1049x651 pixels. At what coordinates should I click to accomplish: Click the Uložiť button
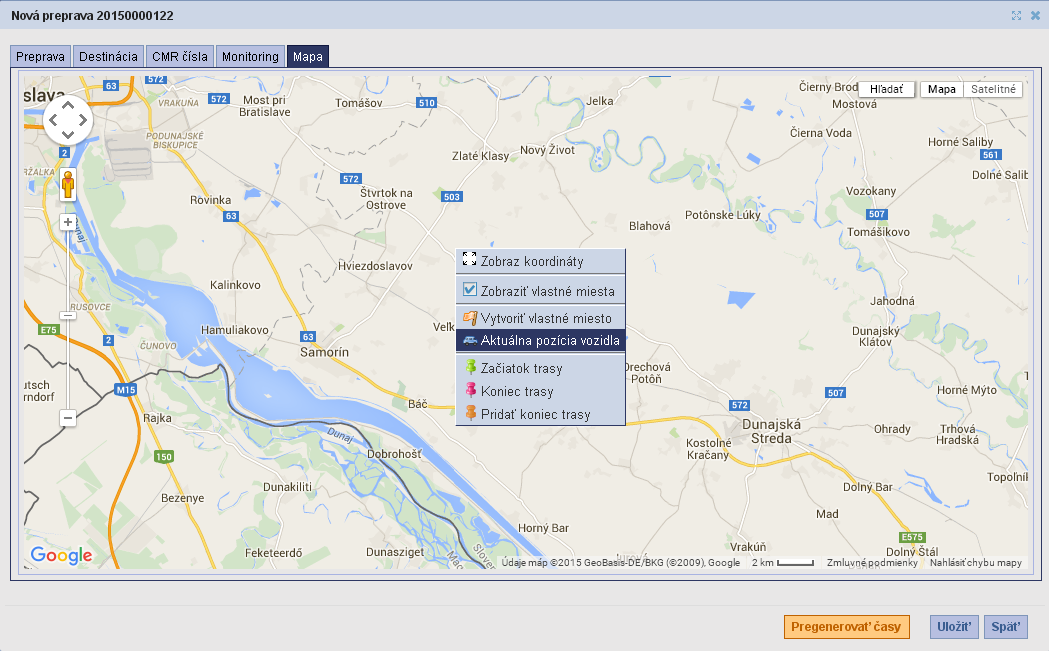(954, 627)
